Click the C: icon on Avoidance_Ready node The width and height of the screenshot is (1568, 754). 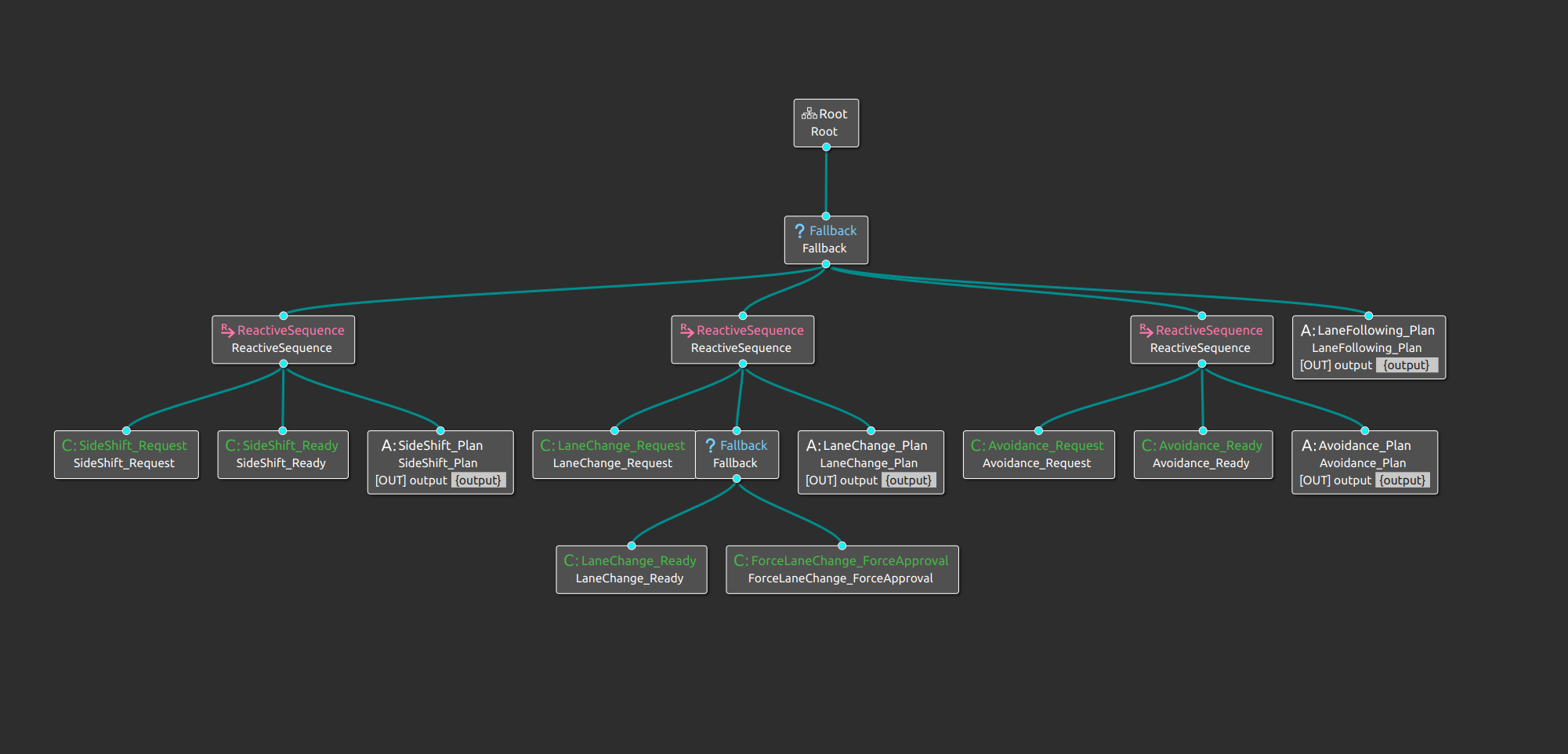[1147, 444]
